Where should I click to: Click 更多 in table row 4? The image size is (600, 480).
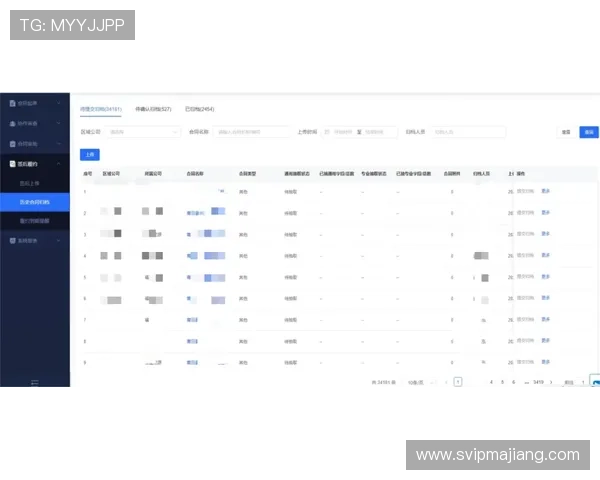tap(545, 255)
